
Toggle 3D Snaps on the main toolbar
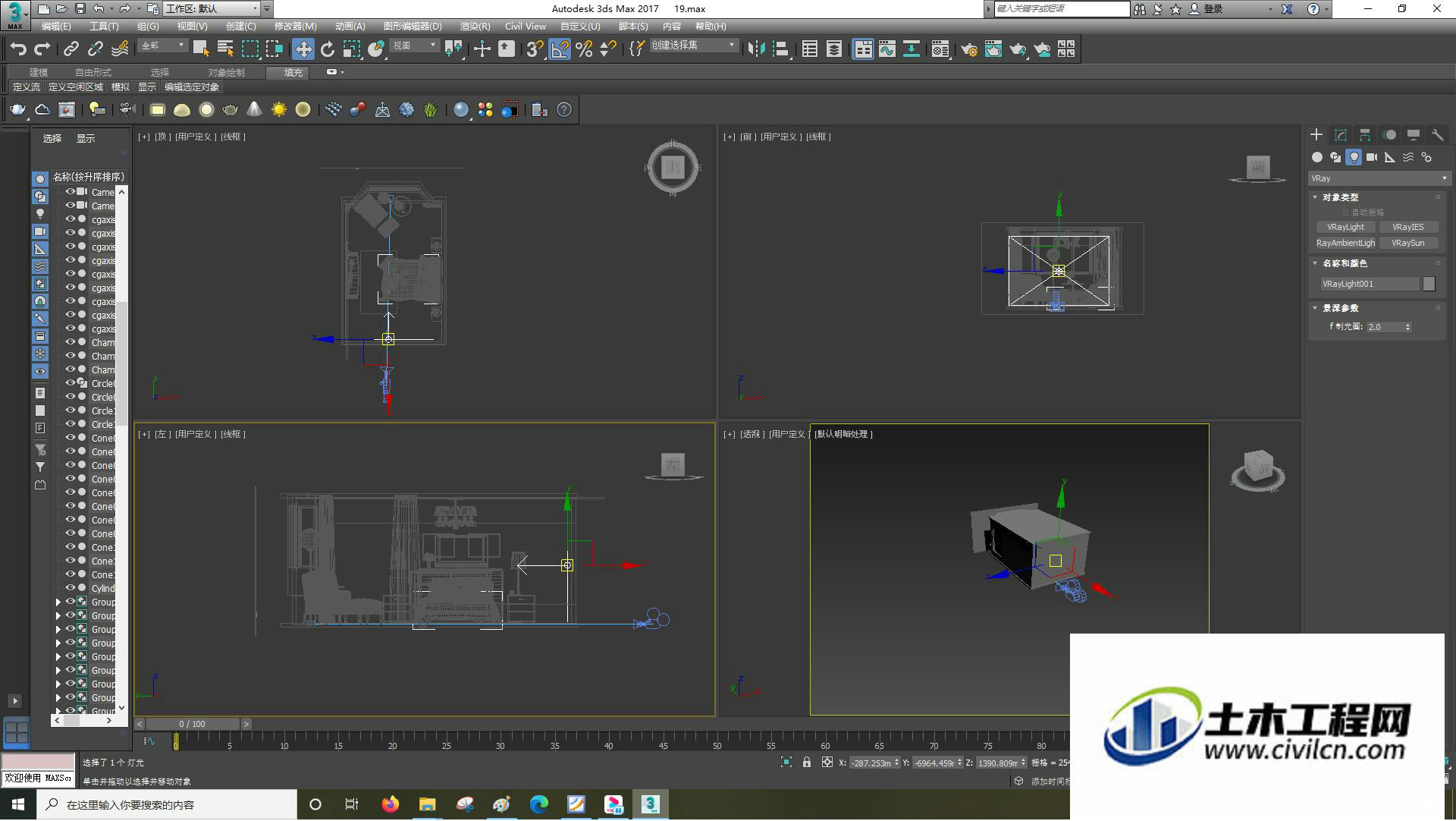(535, 49)
